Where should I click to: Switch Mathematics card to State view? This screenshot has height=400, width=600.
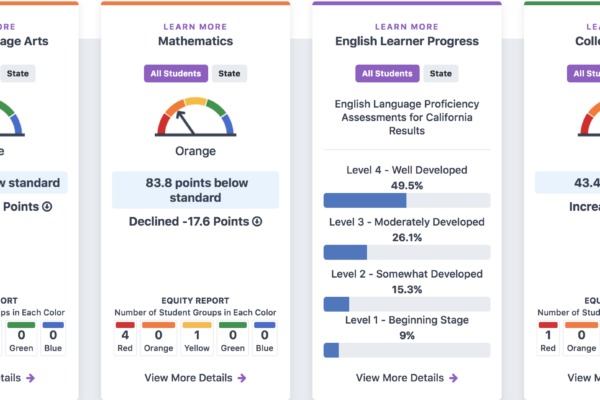(x=229, y=73)
